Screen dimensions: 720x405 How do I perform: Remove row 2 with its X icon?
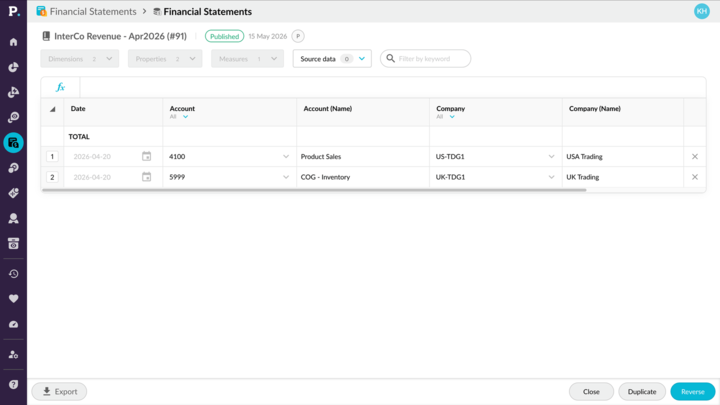point(695,177)
